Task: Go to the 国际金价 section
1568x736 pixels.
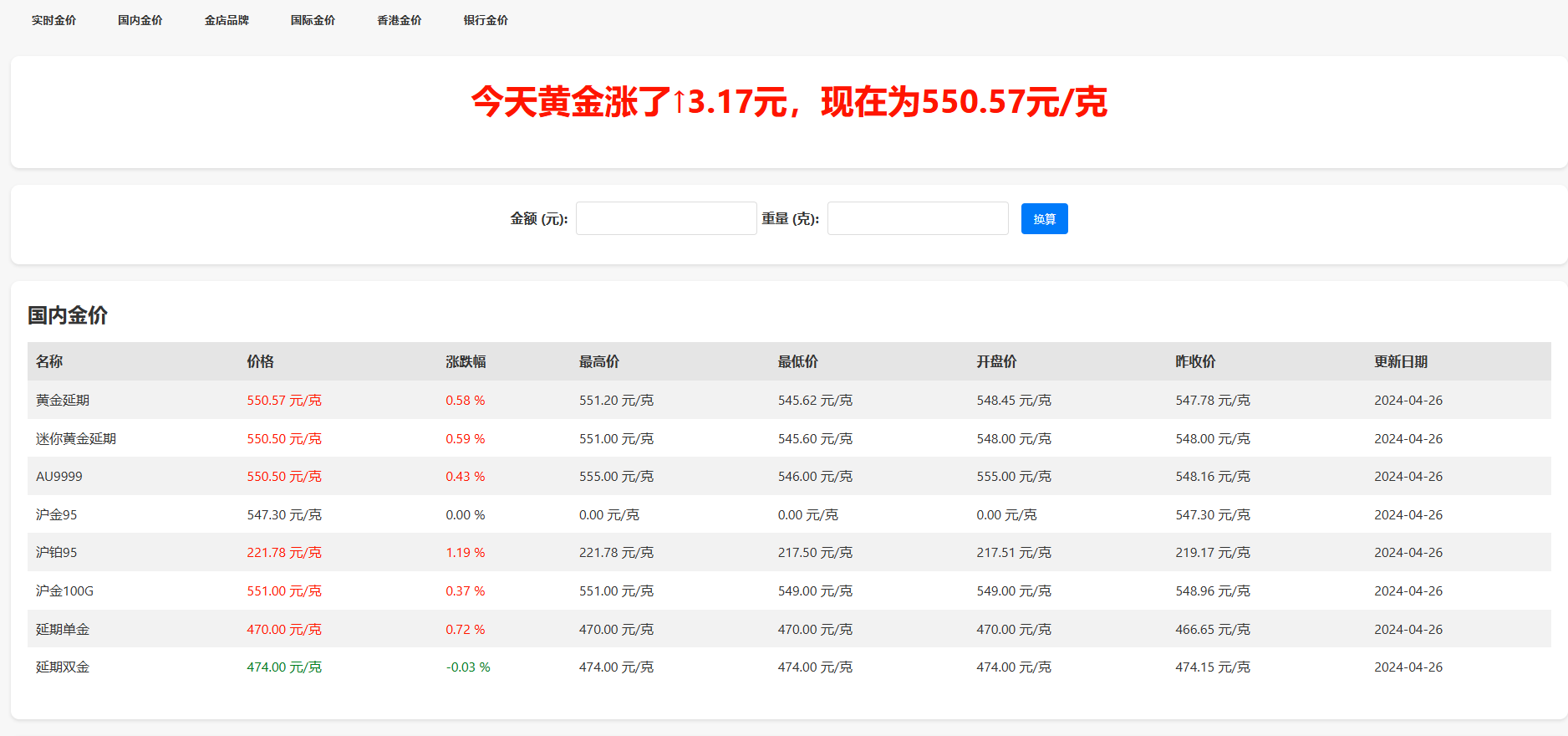Action: (x=313, y=20)
